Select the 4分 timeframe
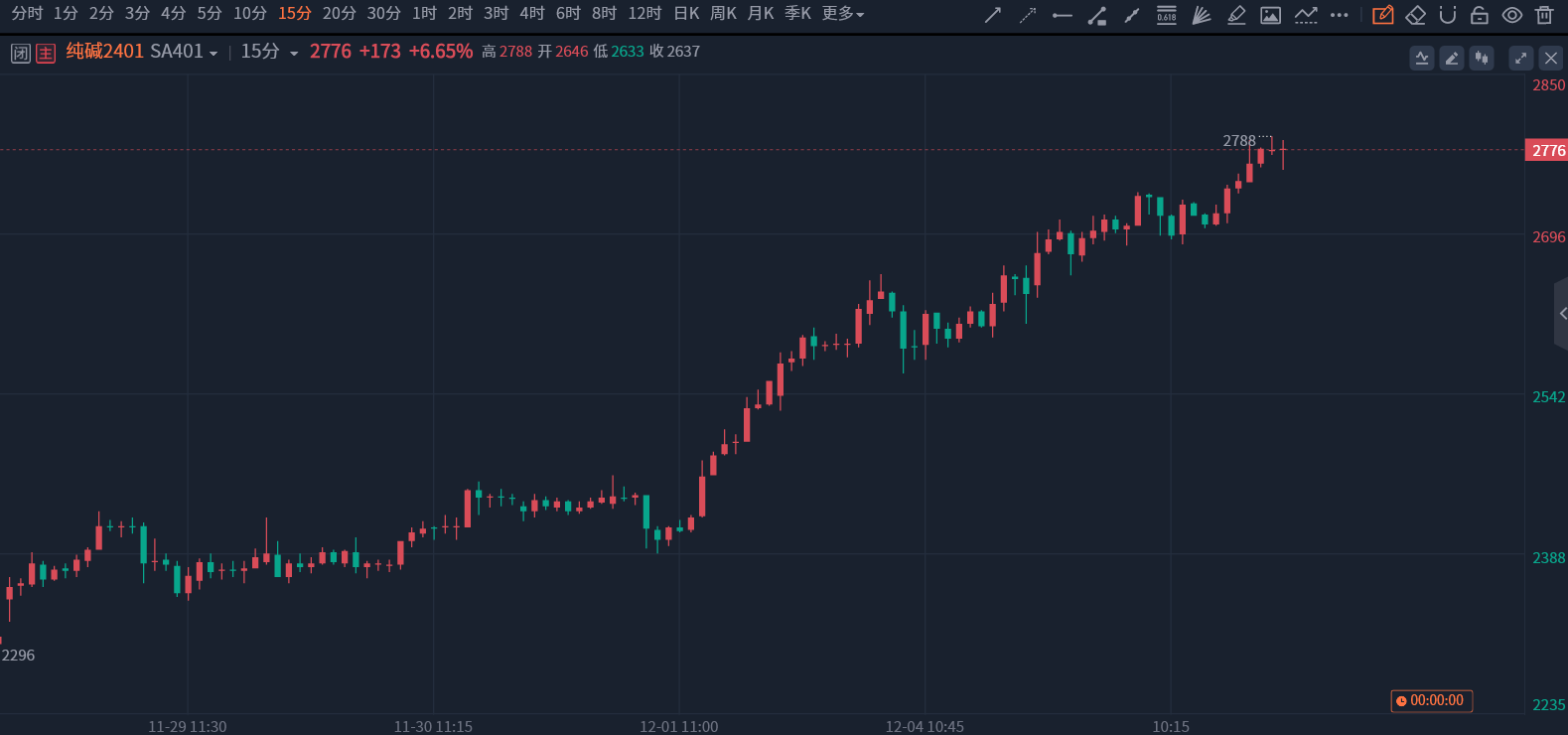 174,14
